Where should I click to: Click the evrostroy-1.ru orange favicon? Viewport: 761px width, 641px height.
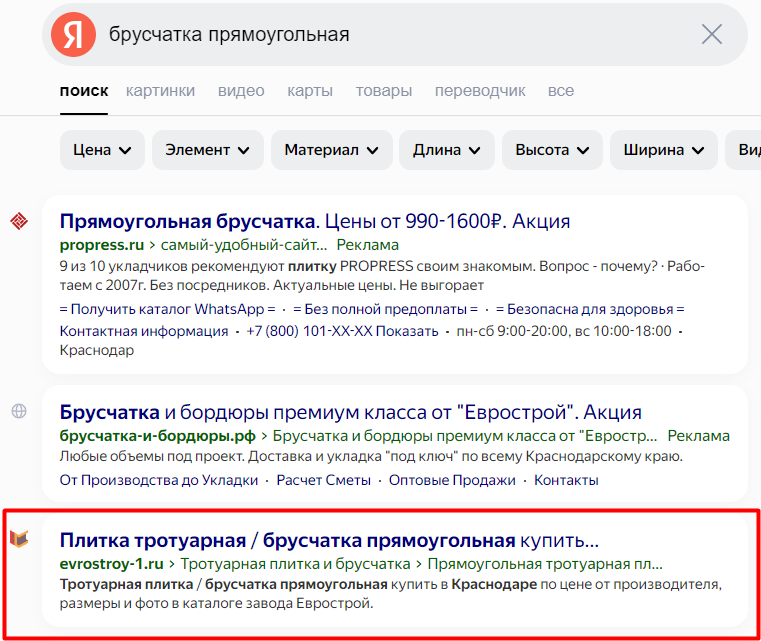(19, 540)
